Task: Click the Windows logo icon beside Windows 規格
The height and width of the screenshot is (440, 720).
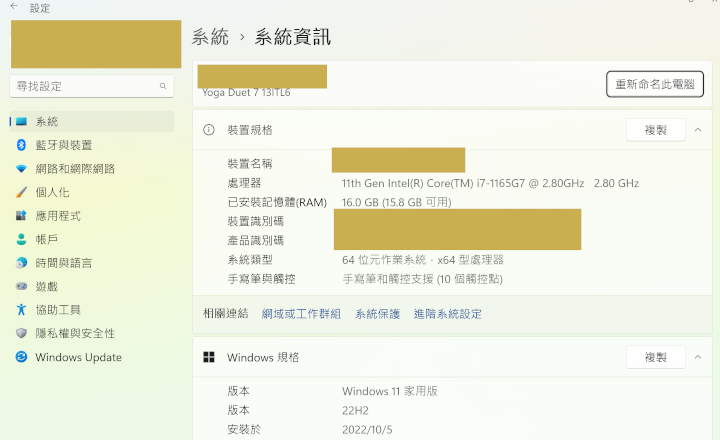Action: [x=209, y=357]
